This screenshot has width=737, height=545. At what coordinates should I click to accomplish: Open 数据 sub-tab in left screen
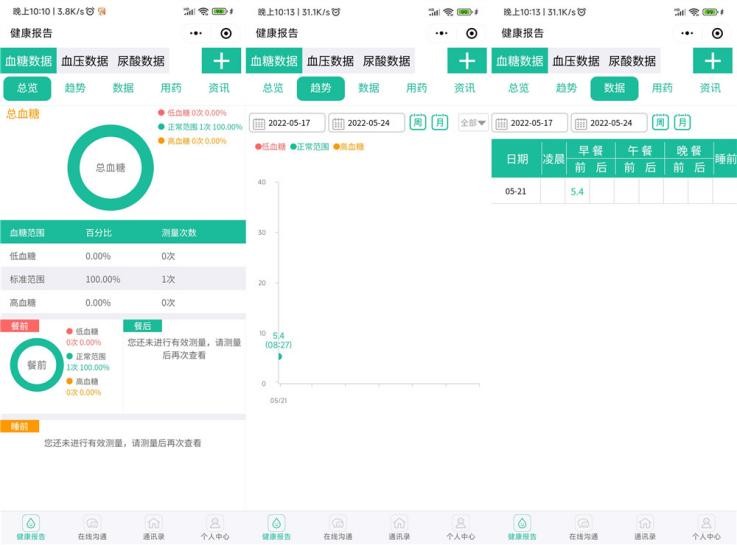[123, 88]
